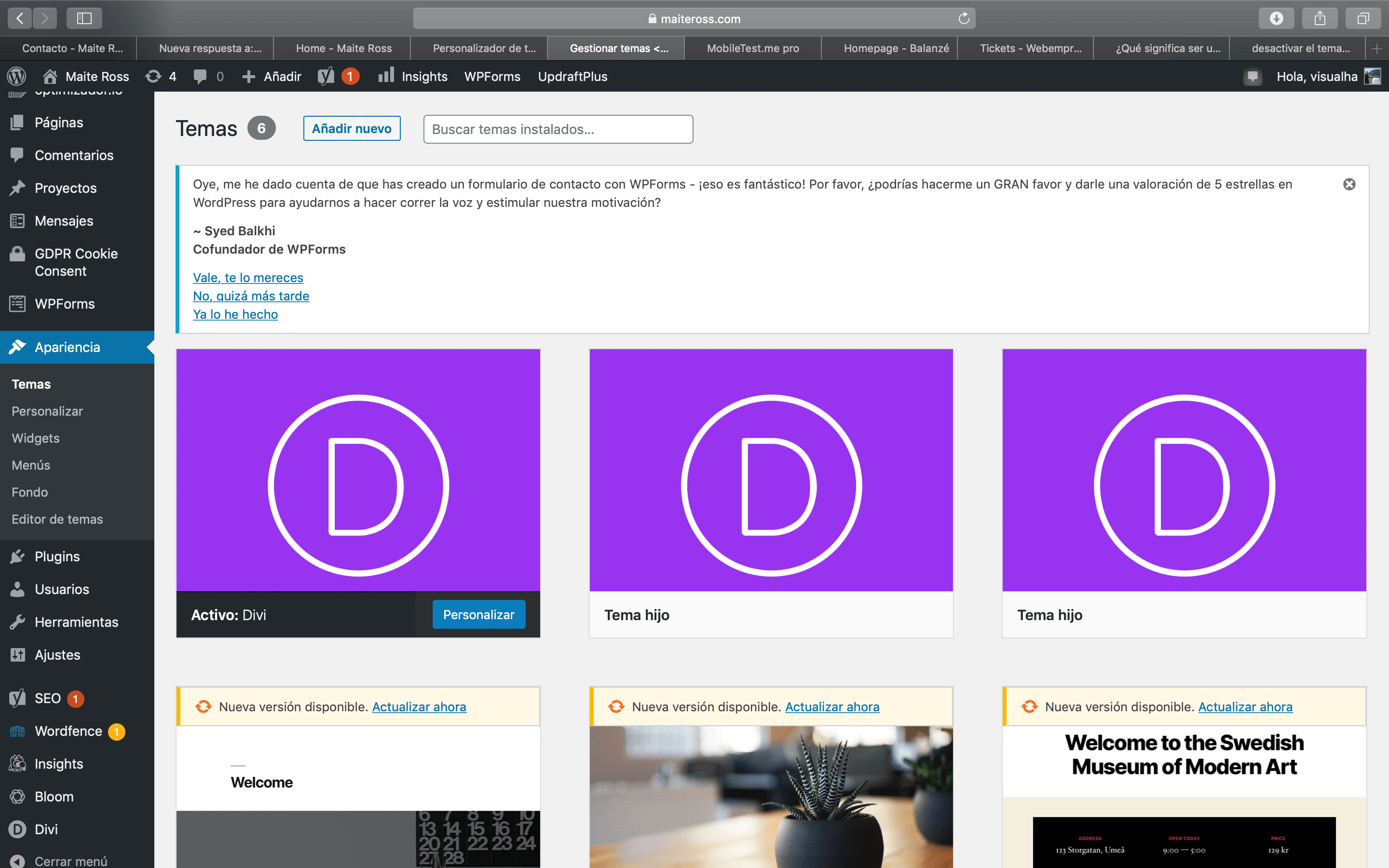Click the Divi D icon in sidebar
The width and height of the screenshot is (1389, 868).
click(17, 829)
